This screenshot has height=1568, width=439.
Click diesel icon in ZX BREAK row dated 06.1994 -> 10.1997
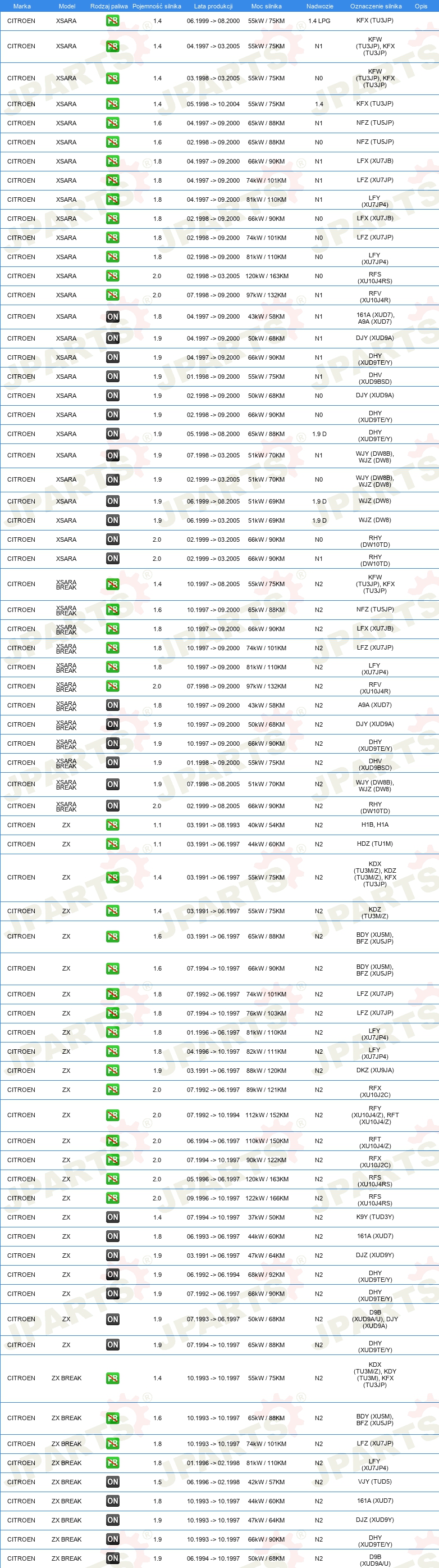click(112, 1558)
